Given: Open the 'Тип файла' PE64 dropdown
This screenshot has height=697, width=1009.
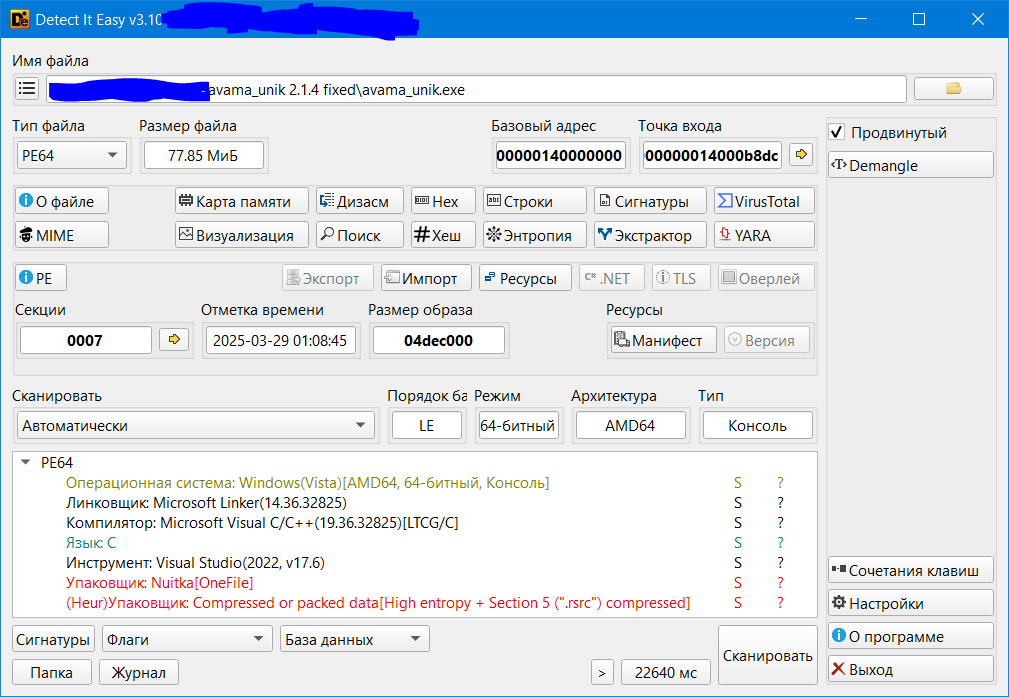Looking at the screenshot, I should (71, 155).
